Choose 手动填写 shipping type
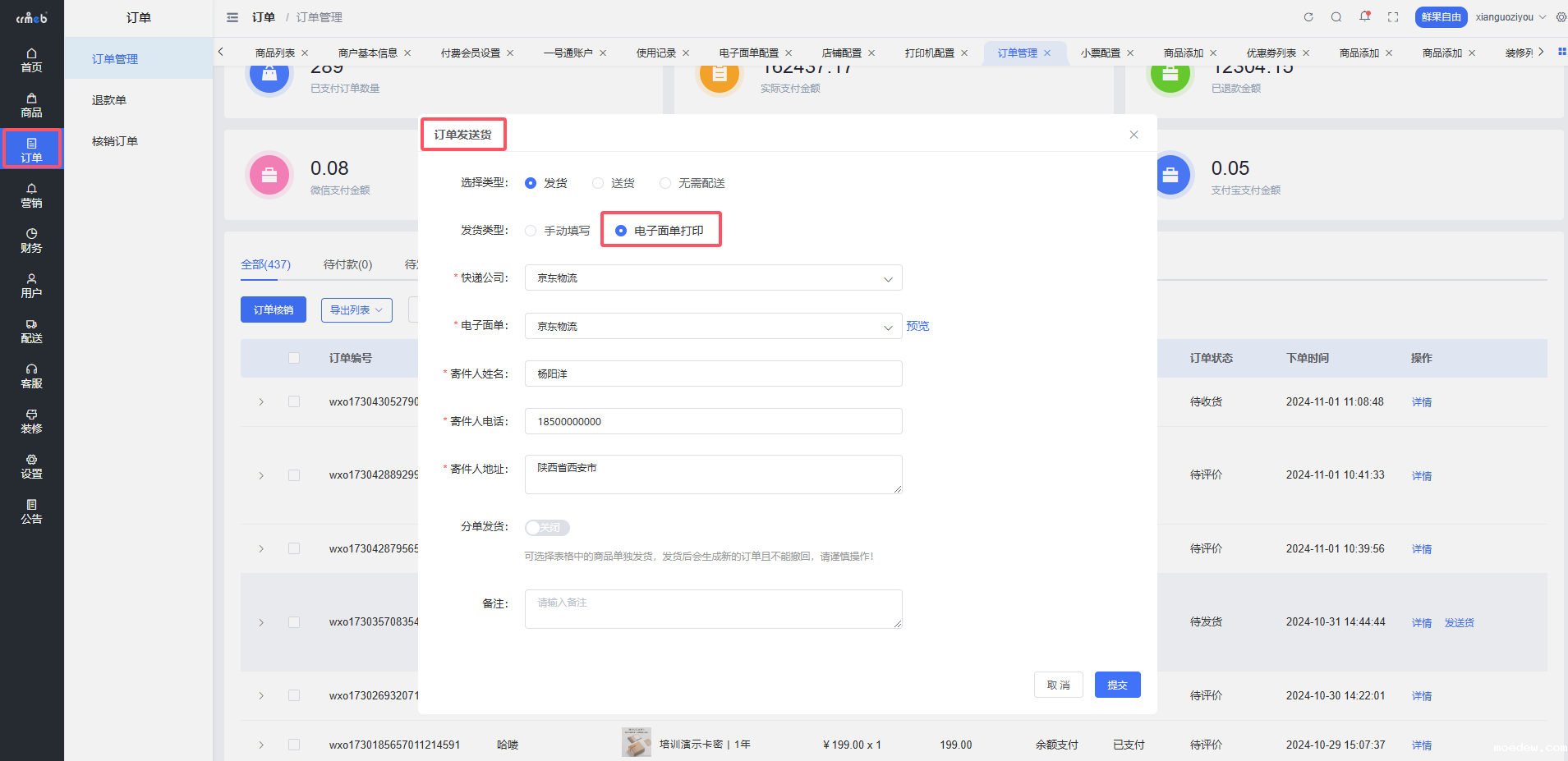1568x761 pixels. tap(531, 231)
